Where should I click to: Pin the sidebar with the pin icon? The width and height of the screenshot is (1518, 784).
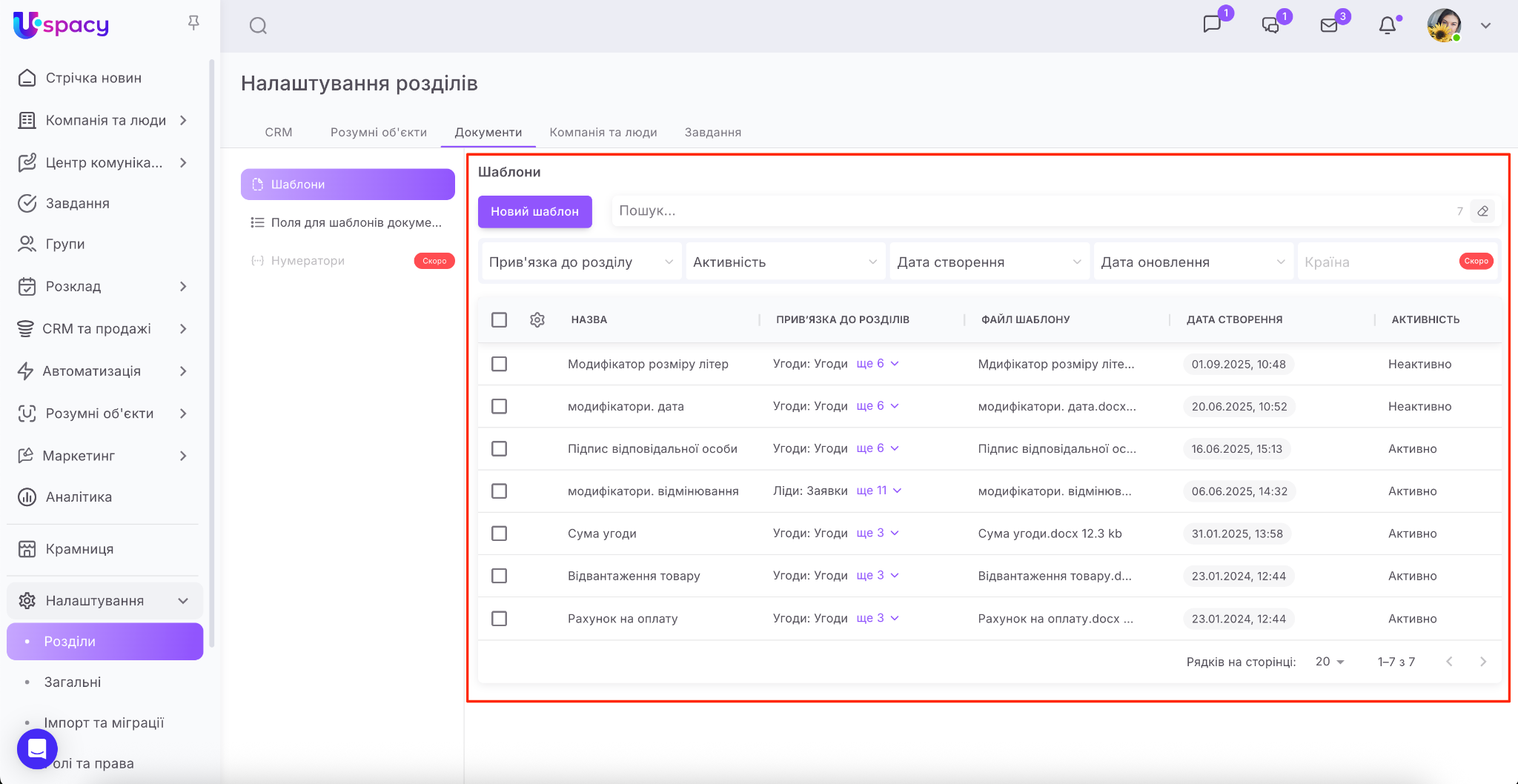click(x=193, y=24)
